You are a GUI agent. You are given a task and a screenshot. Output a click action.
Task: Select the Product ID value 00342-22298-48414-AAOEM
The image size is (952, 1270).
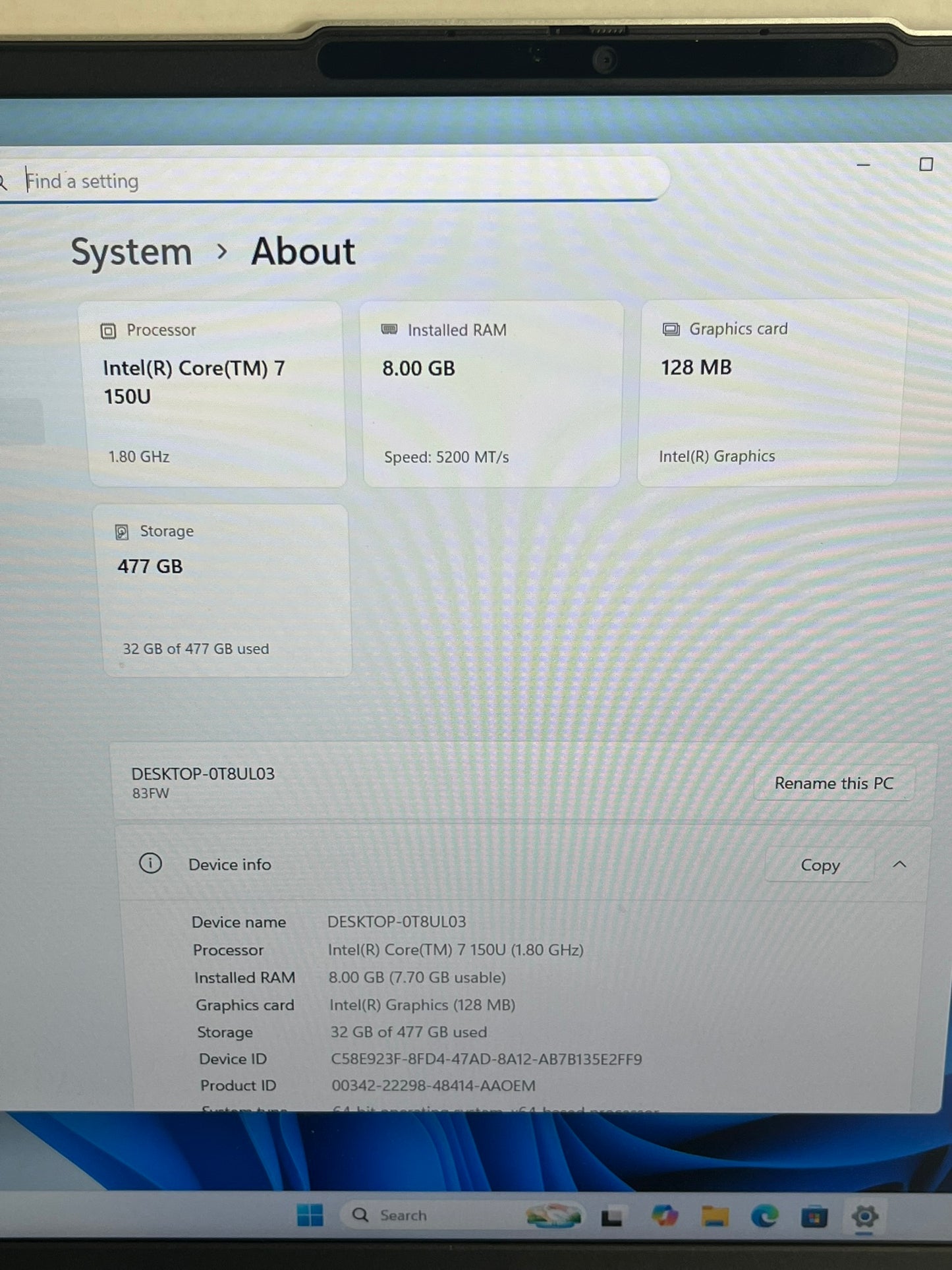(434, 1085)
